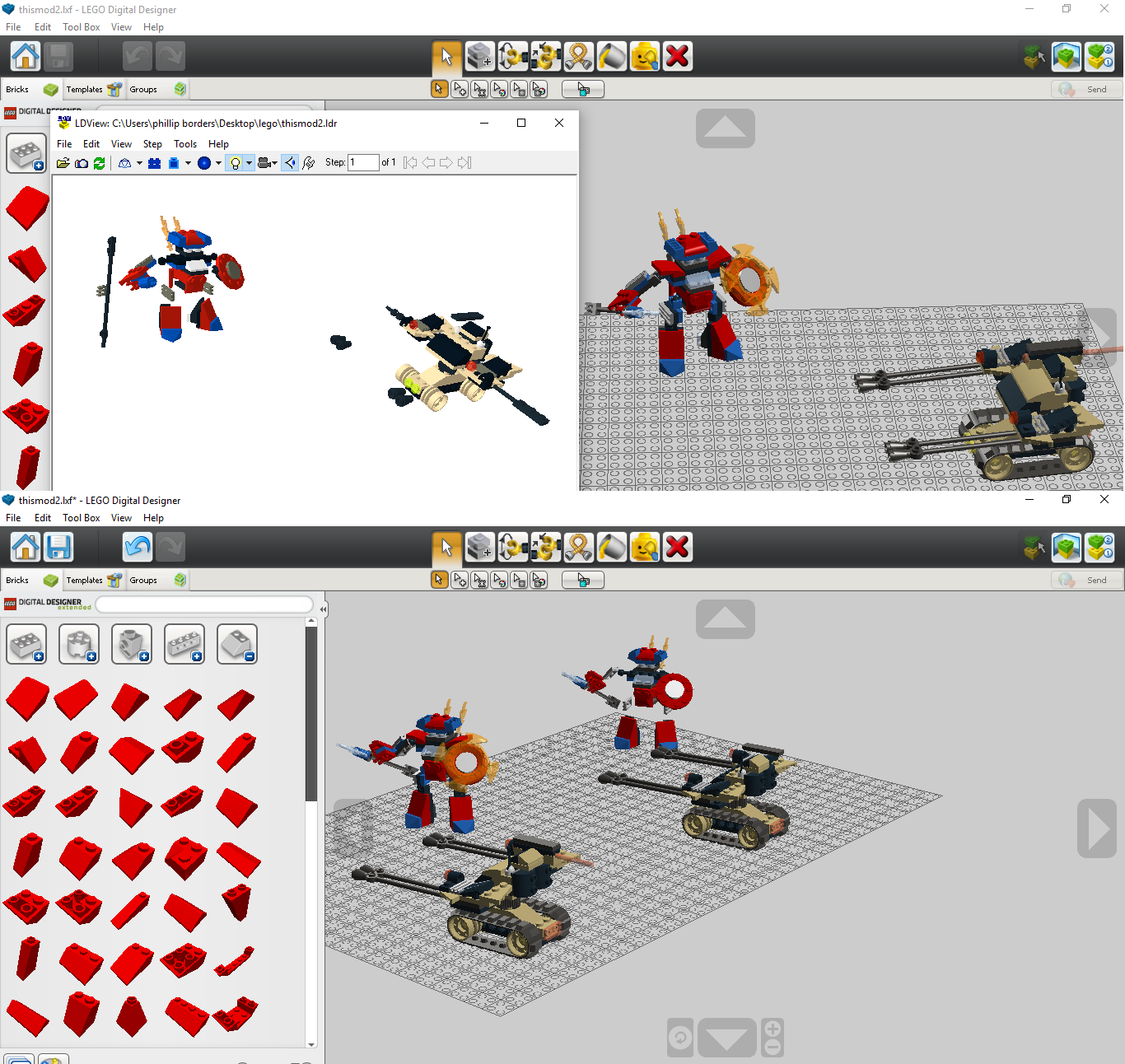Screen dimensions: 1125x1064
Task: Rotate camera right in bottom viewport
Action: [1097, 828]
